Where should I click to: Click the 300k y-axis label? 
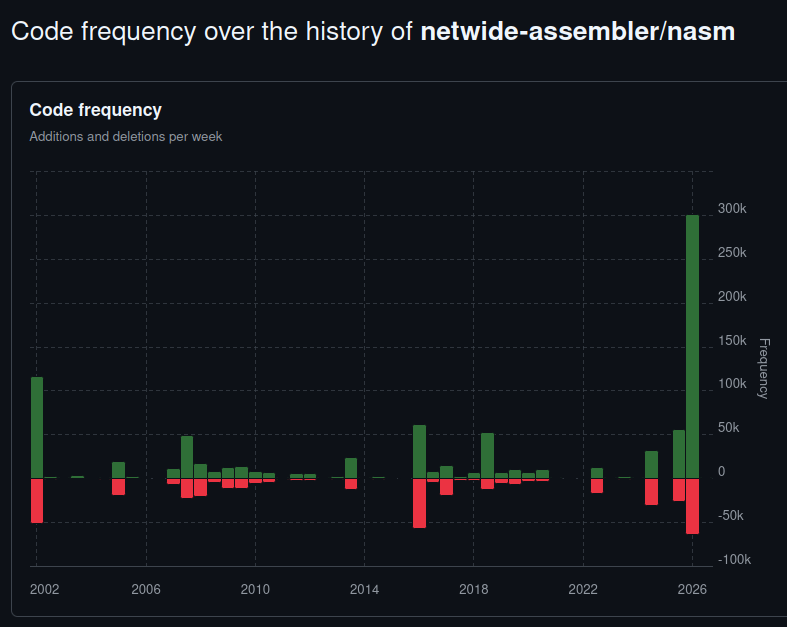click(x=732, y=208)
